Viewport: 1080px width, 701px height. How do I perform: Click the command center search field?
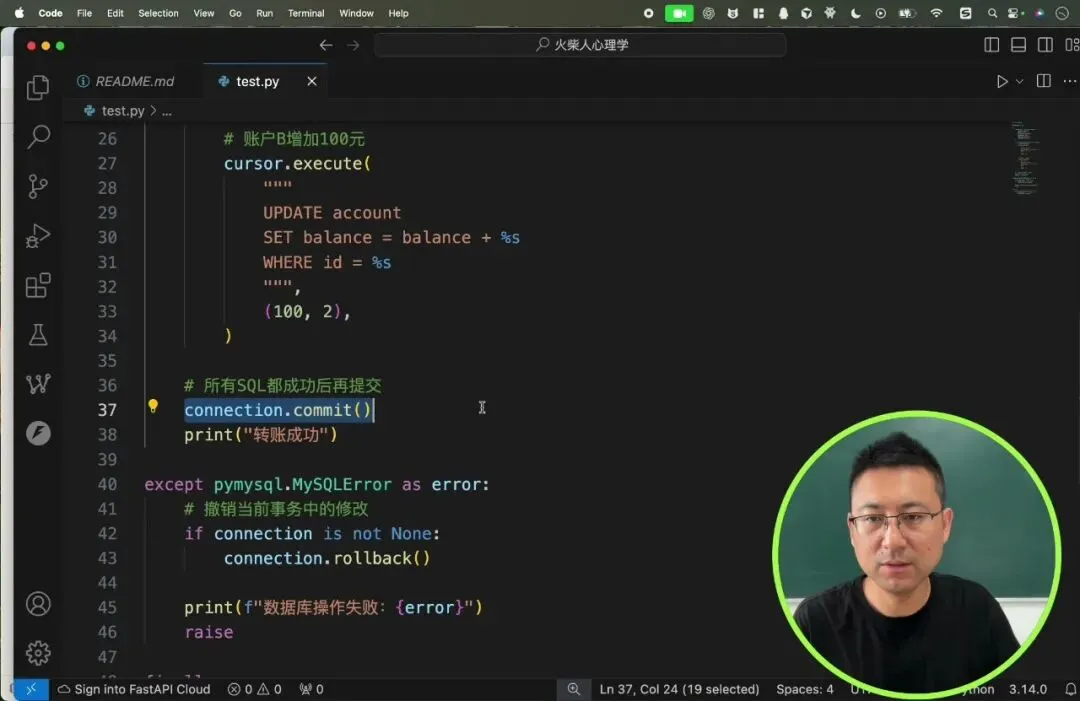[580, 45]
